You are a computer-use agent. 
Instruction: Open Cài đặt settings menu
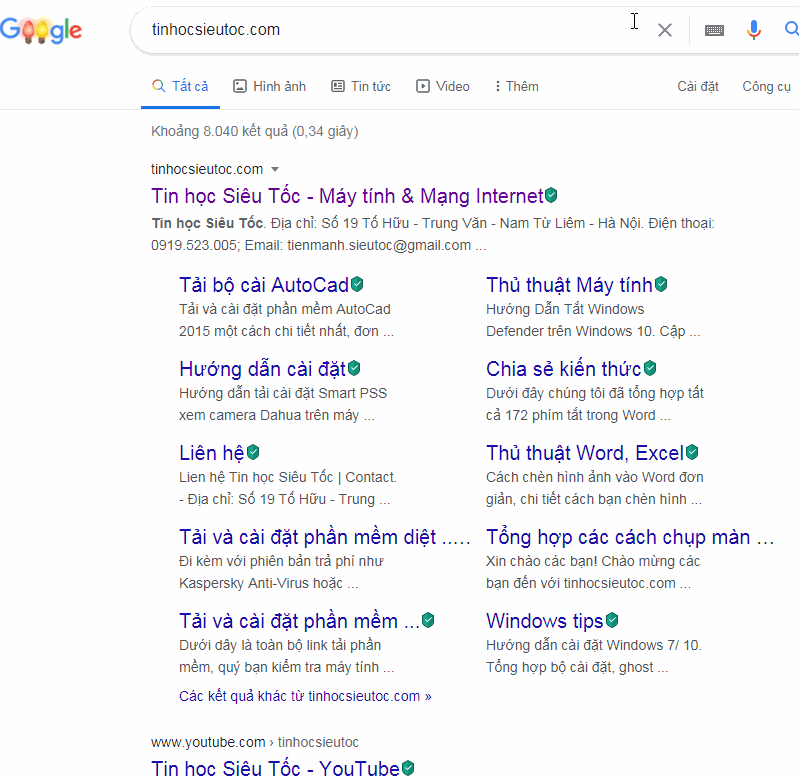click(x=698, y=86)
